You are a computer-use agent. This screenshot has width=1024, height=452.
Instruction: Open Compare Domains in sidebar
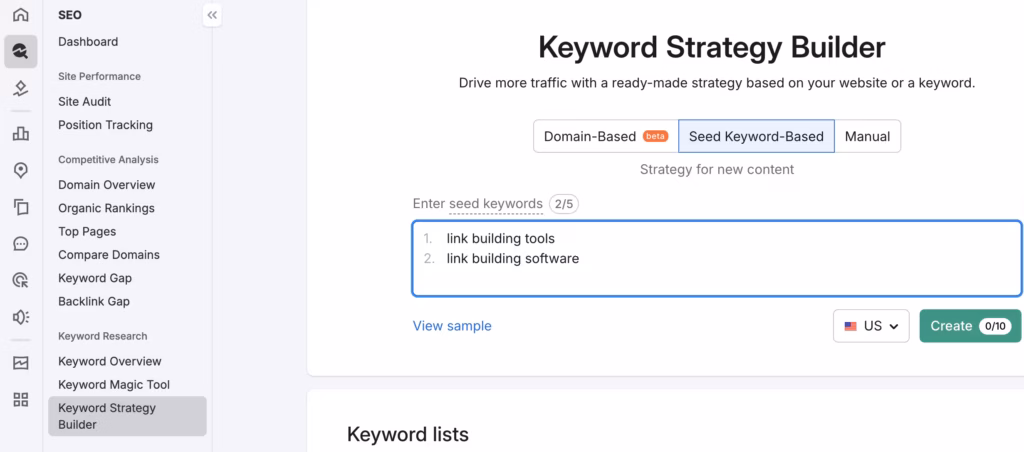pos(109,255)
